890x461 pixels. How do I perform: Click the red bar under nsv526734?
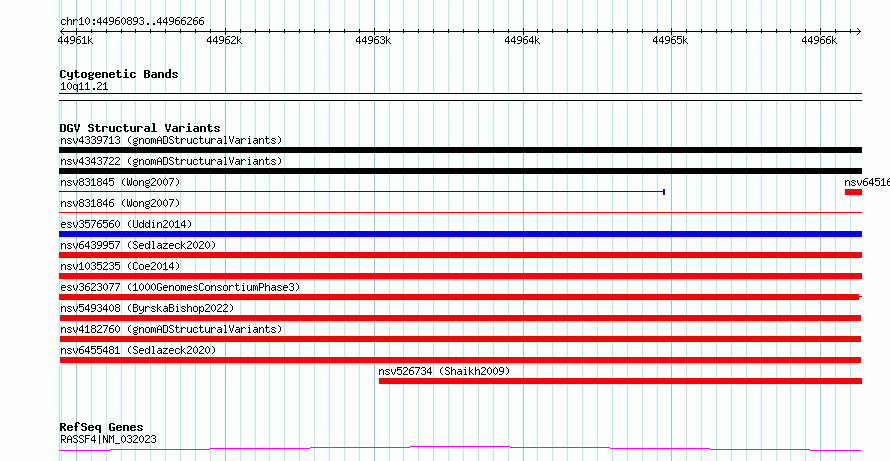[x=620, y=381]
